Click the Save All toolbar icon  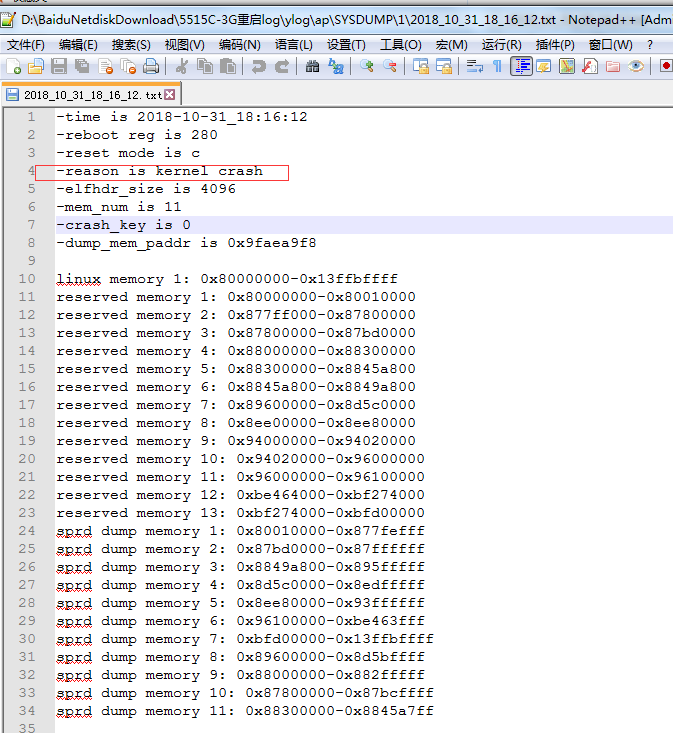(82, 66)
